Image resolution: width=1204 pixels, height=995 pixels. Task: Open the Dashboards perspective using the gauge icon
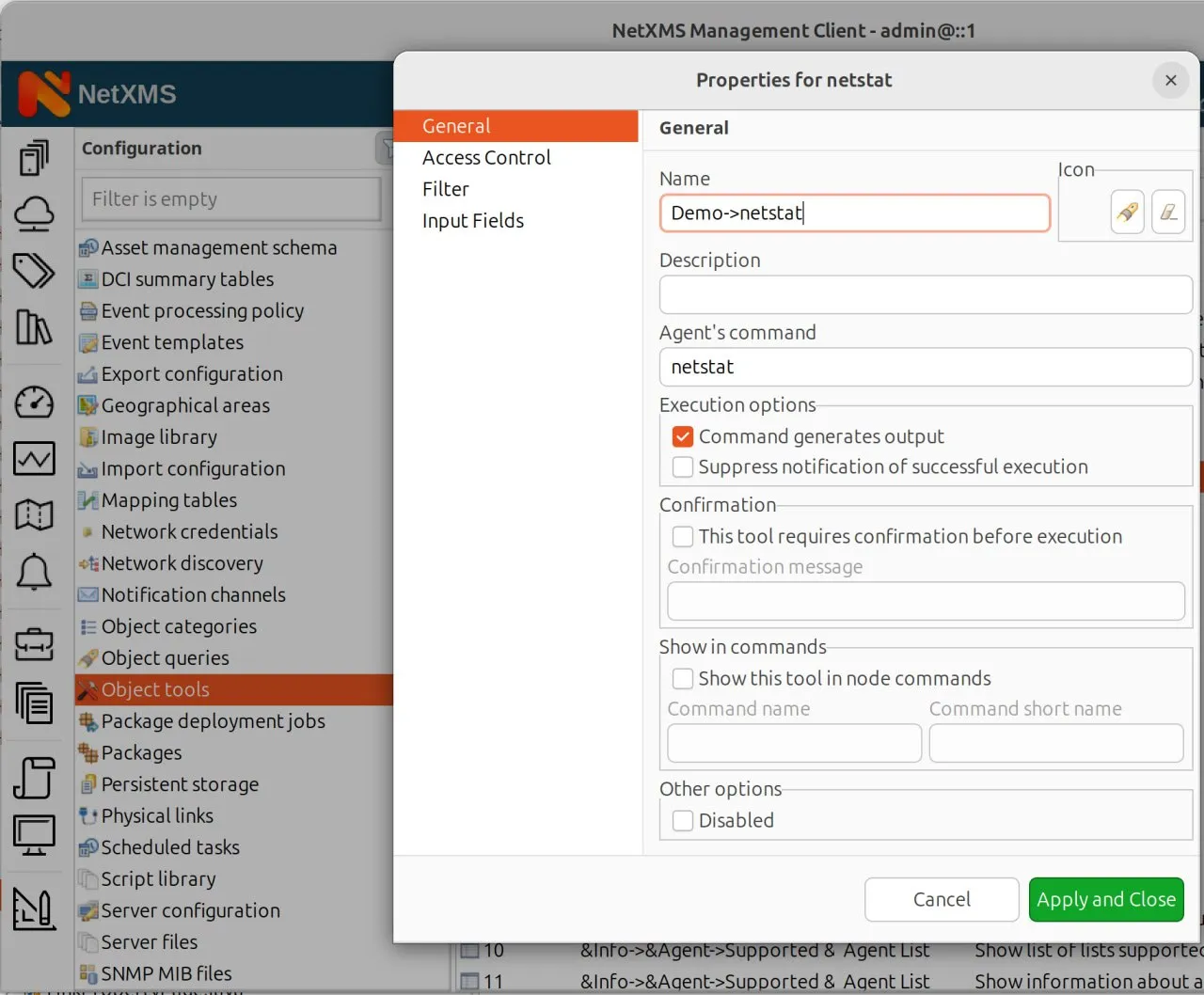[x=35, y=403]
